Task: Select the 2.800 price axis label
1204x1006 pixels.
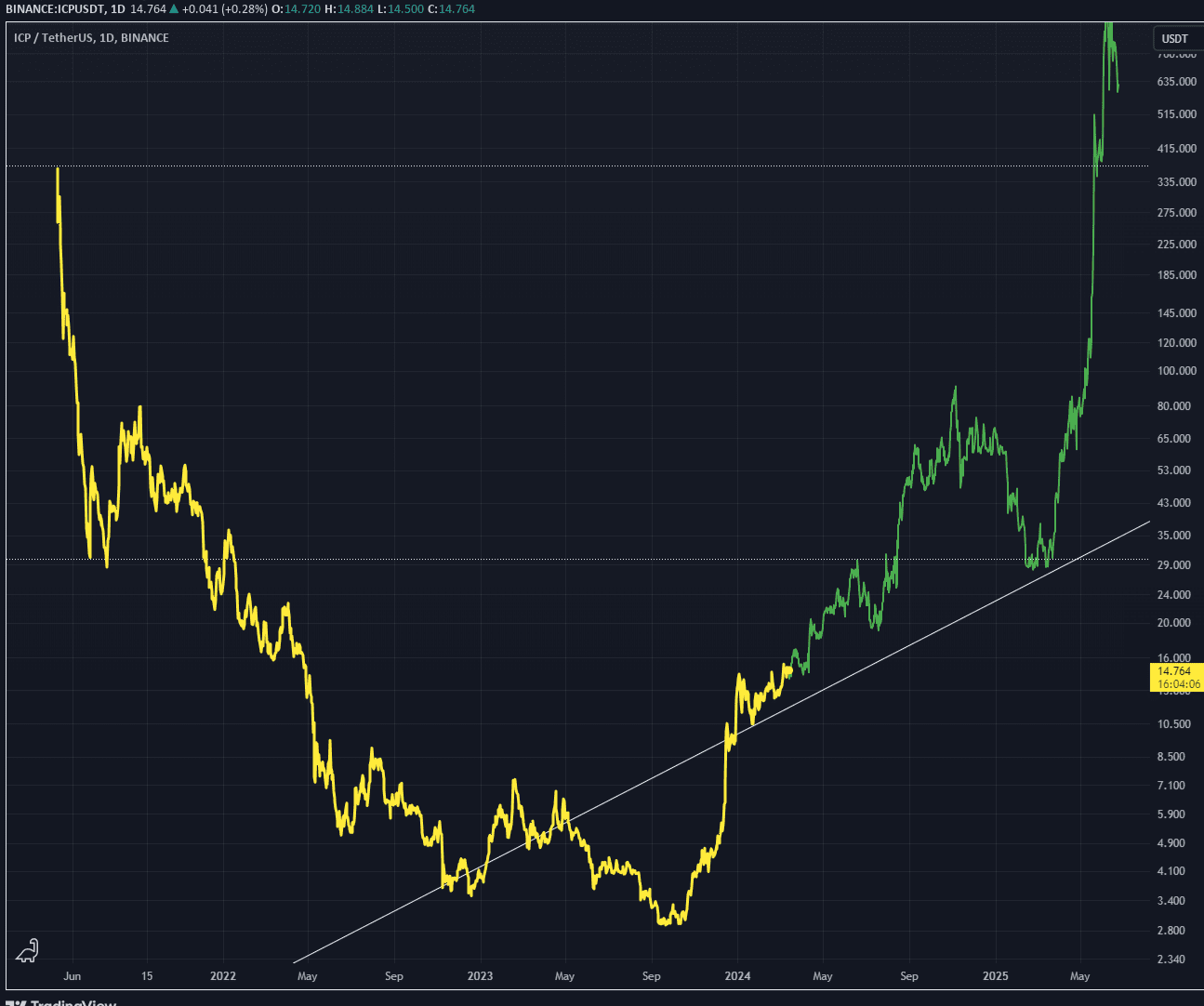Action: click(x=1171, y=931)
